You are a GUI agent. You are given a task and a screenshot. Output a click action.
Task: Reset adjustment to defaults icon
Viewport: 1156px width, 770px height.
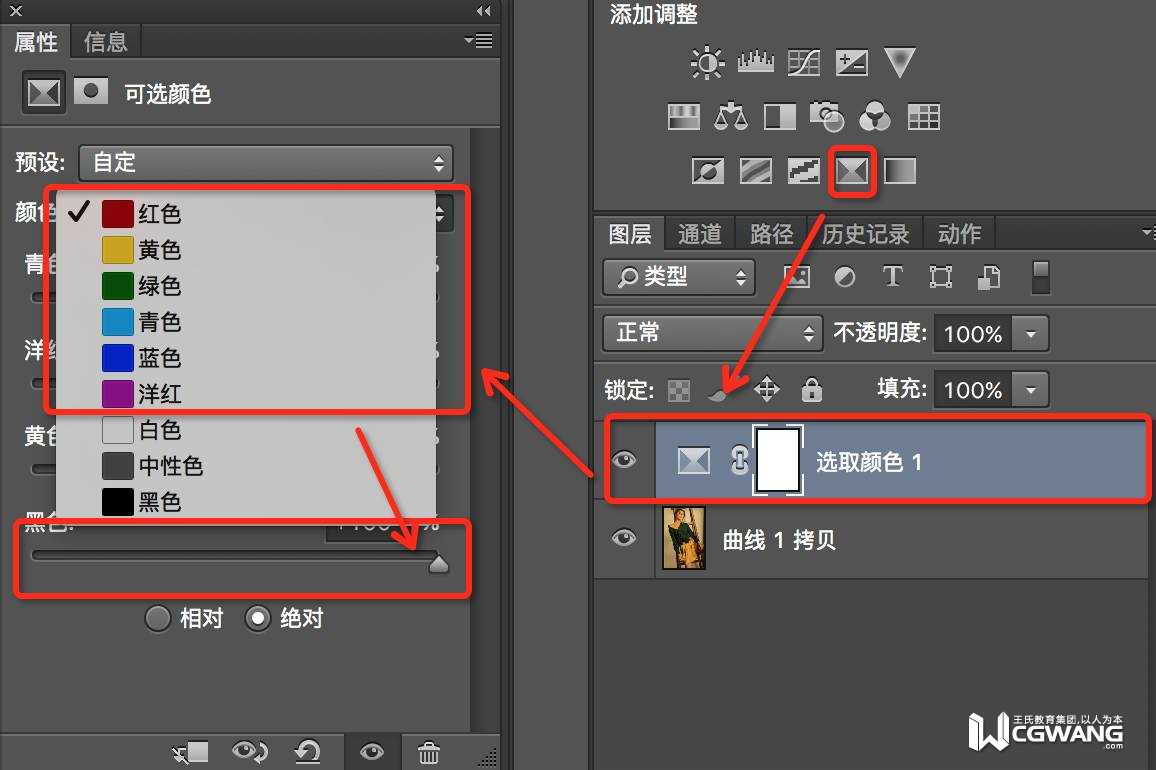pyautogui.click(x=307, y=752)
